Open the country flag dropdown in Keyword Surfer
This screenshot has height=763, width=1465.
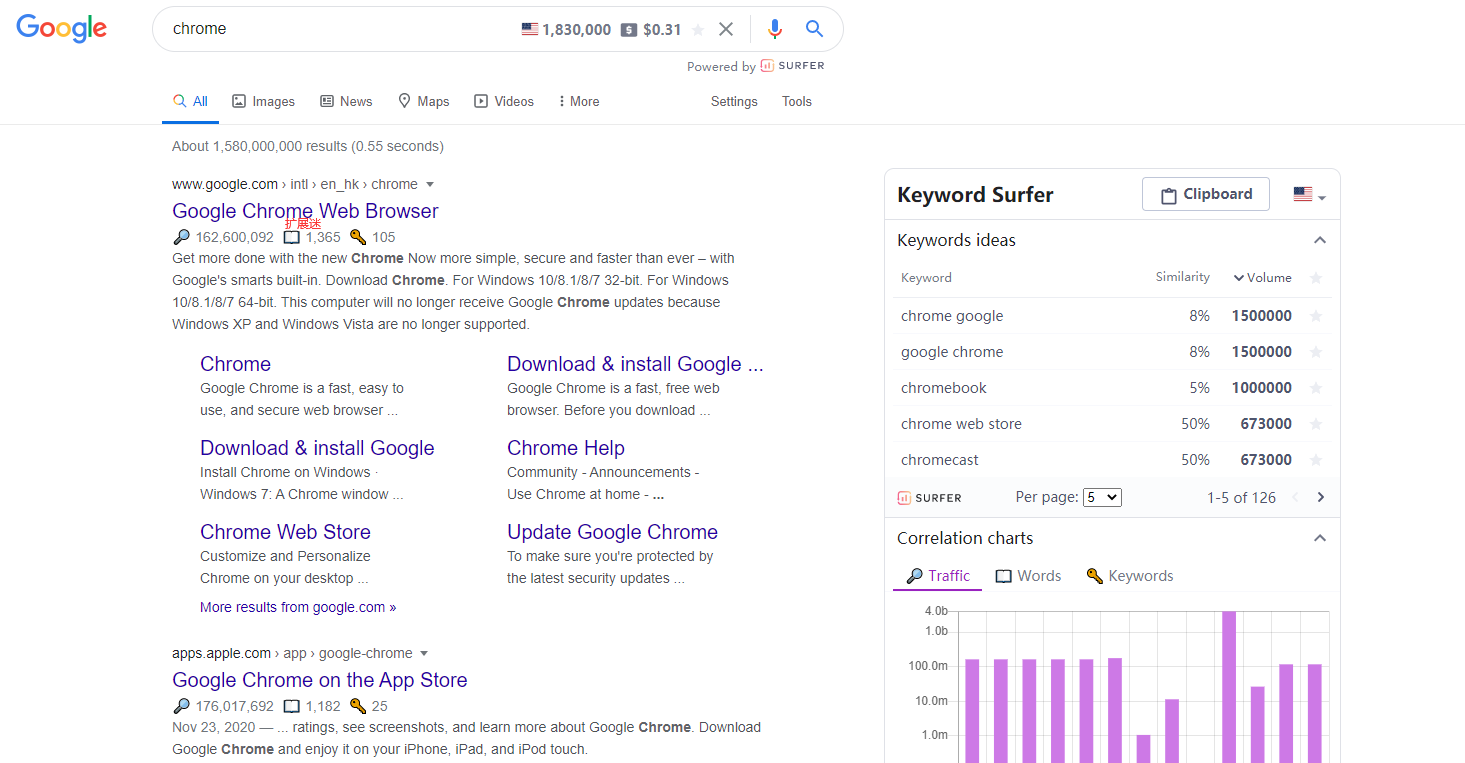[1309, 195]
